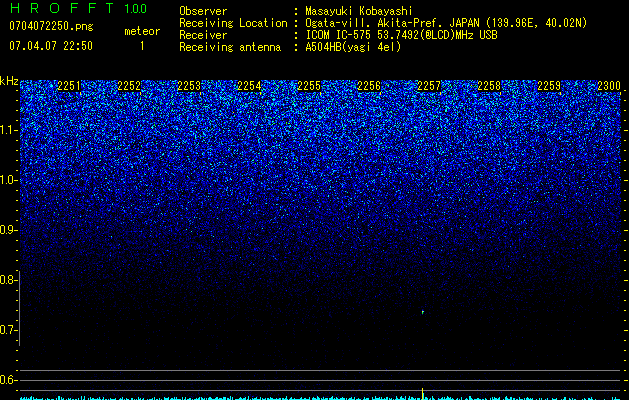
Task: Click the Receiving antenna field label
Action: [230, 47]
